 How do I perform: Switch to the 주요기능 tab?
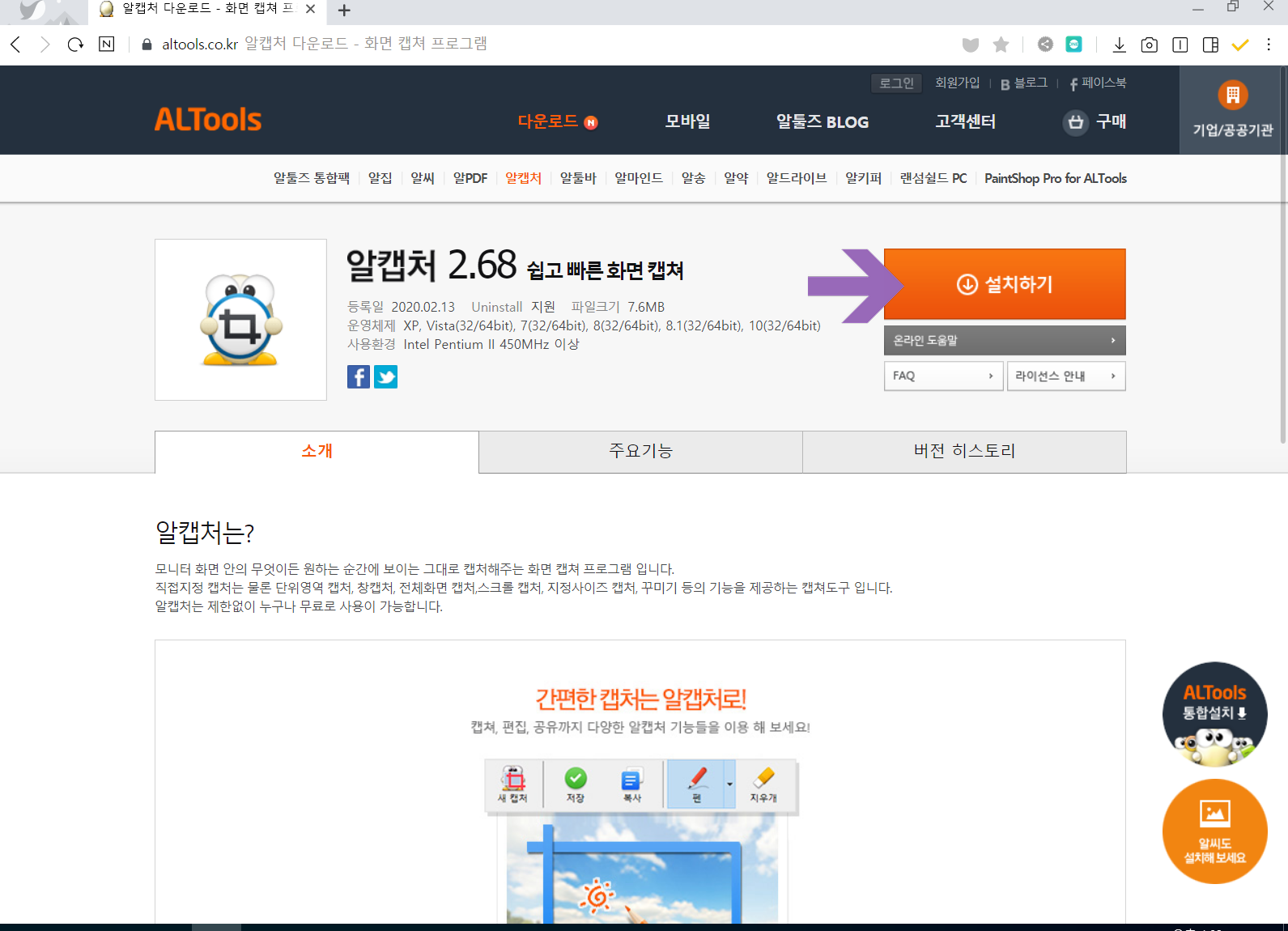[x=640, y=452]
